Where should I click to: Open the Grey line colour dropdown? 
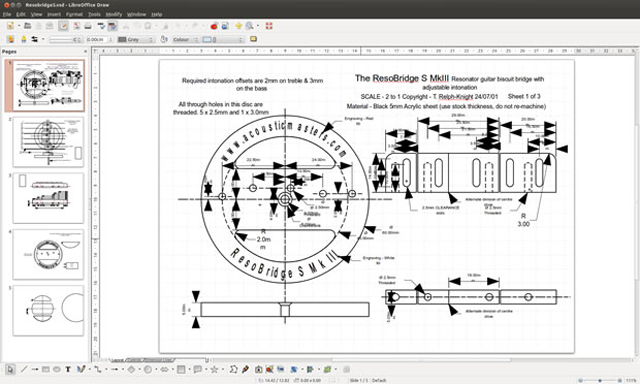(x=136, y=40)
